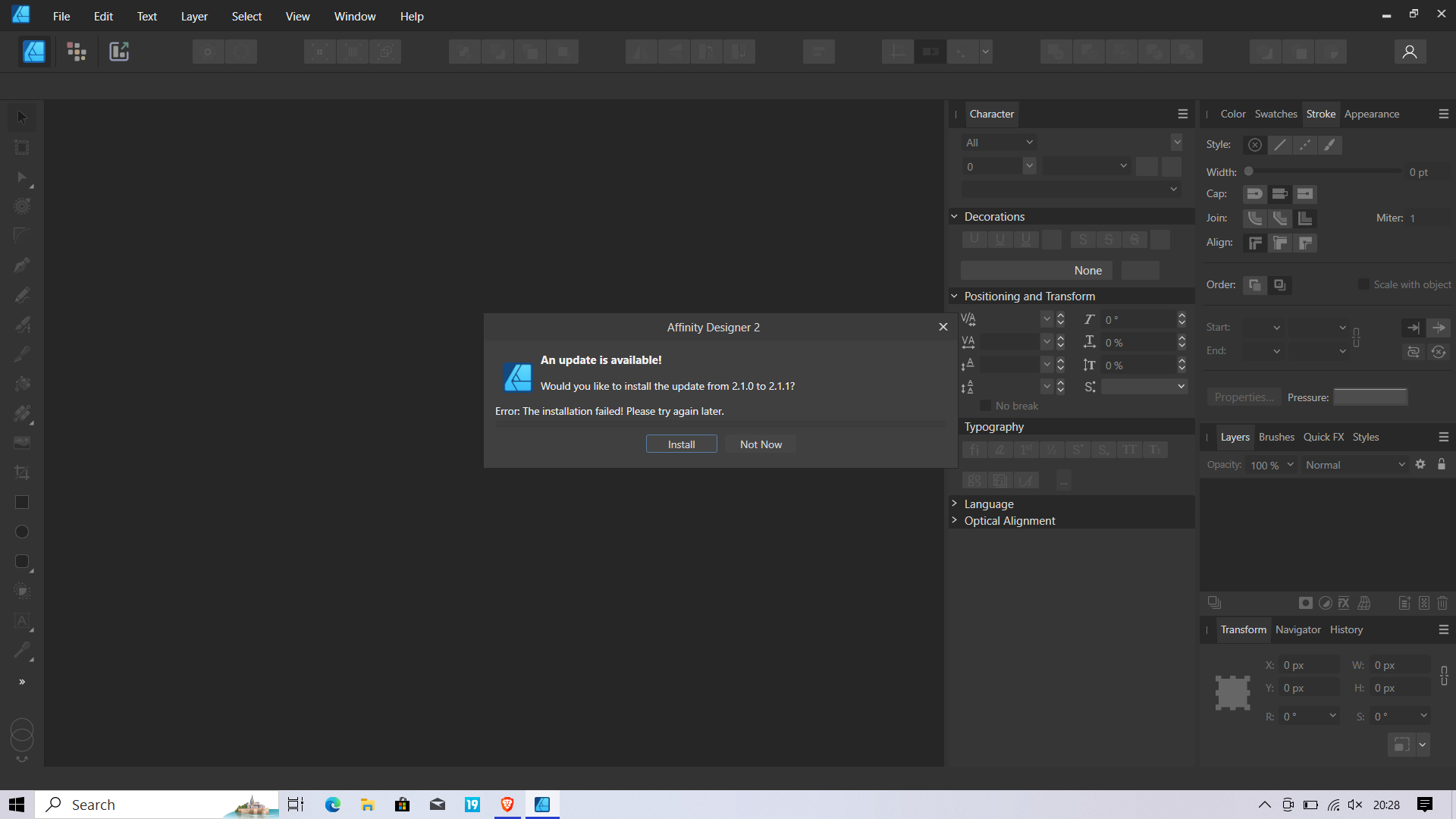Open the File menu
Viewport: 1456px width, 819px height.
(61, 16)
